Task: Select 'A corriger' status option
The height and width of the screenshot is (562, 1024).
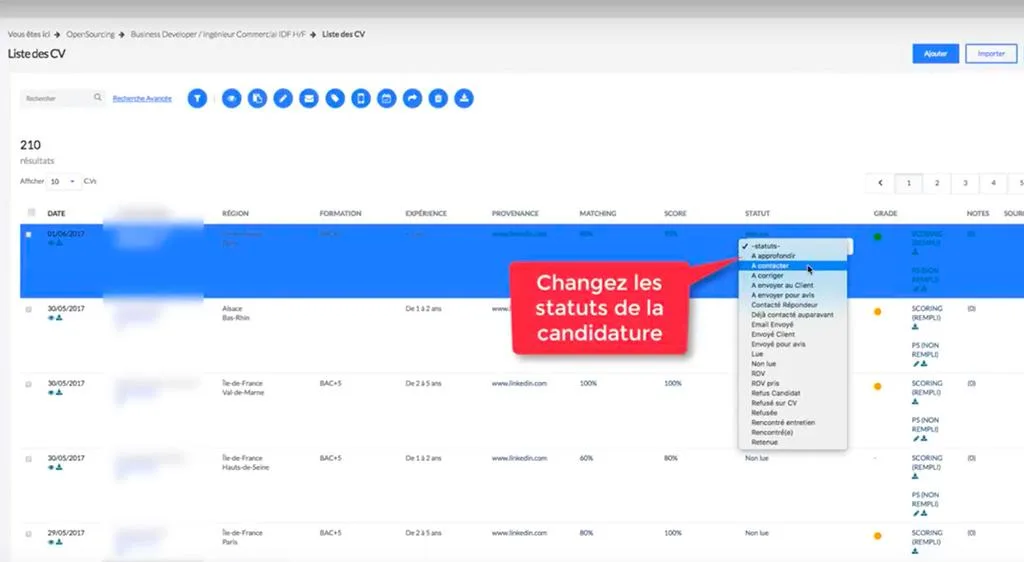Action: click(x=793, y=275)
